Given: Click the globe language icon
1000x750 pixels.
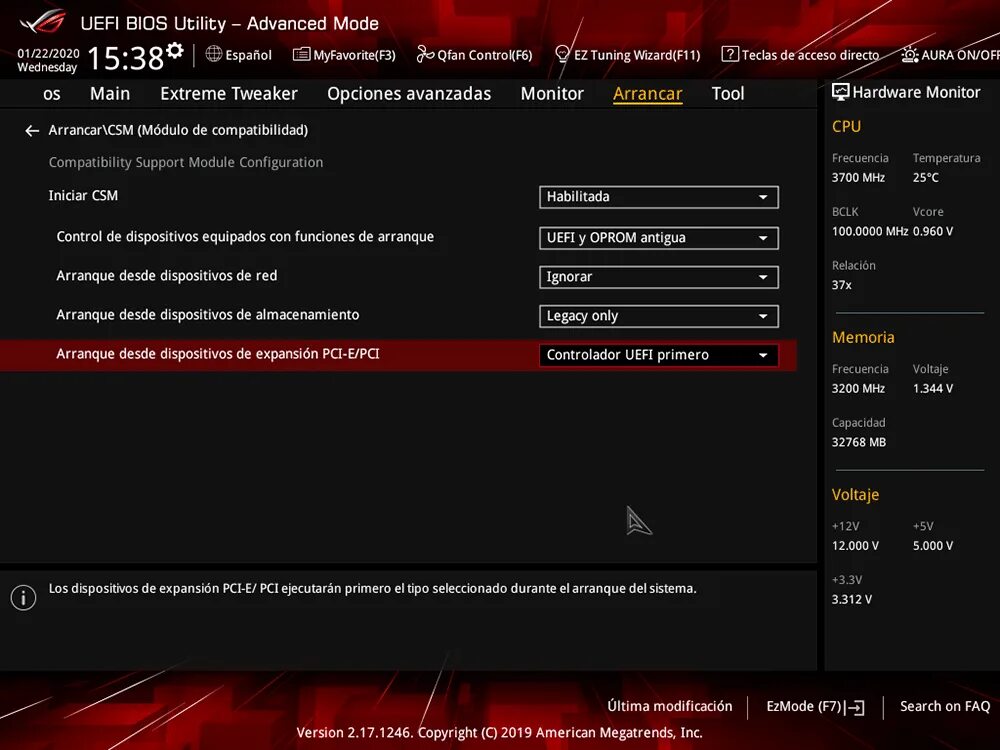Looking at the screenshot, I should pyautogui.click(x=214, y=54).
